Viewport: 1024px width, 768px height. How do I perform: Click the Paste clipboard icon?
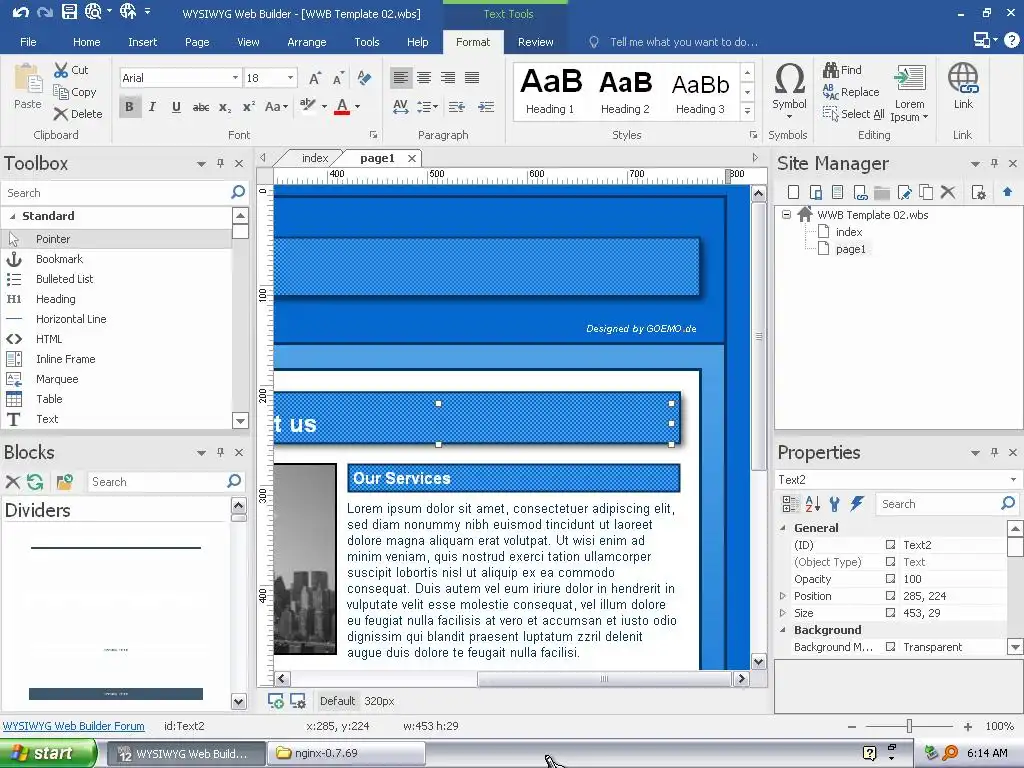coord(28,79)
